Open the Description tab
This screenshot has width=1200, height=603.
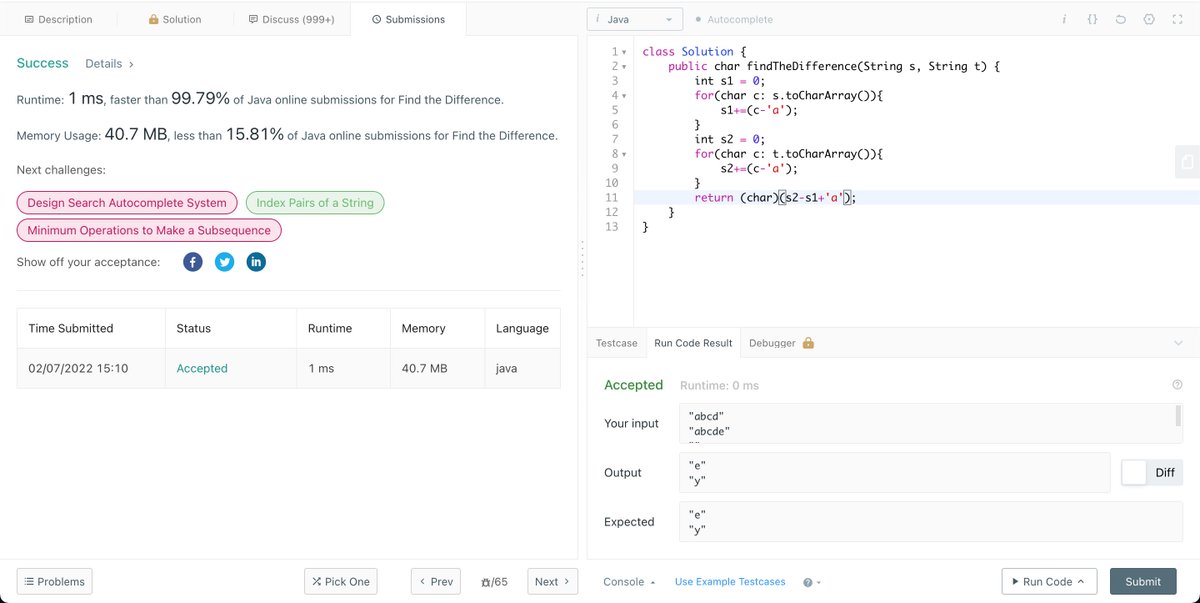tap(58, 19)
